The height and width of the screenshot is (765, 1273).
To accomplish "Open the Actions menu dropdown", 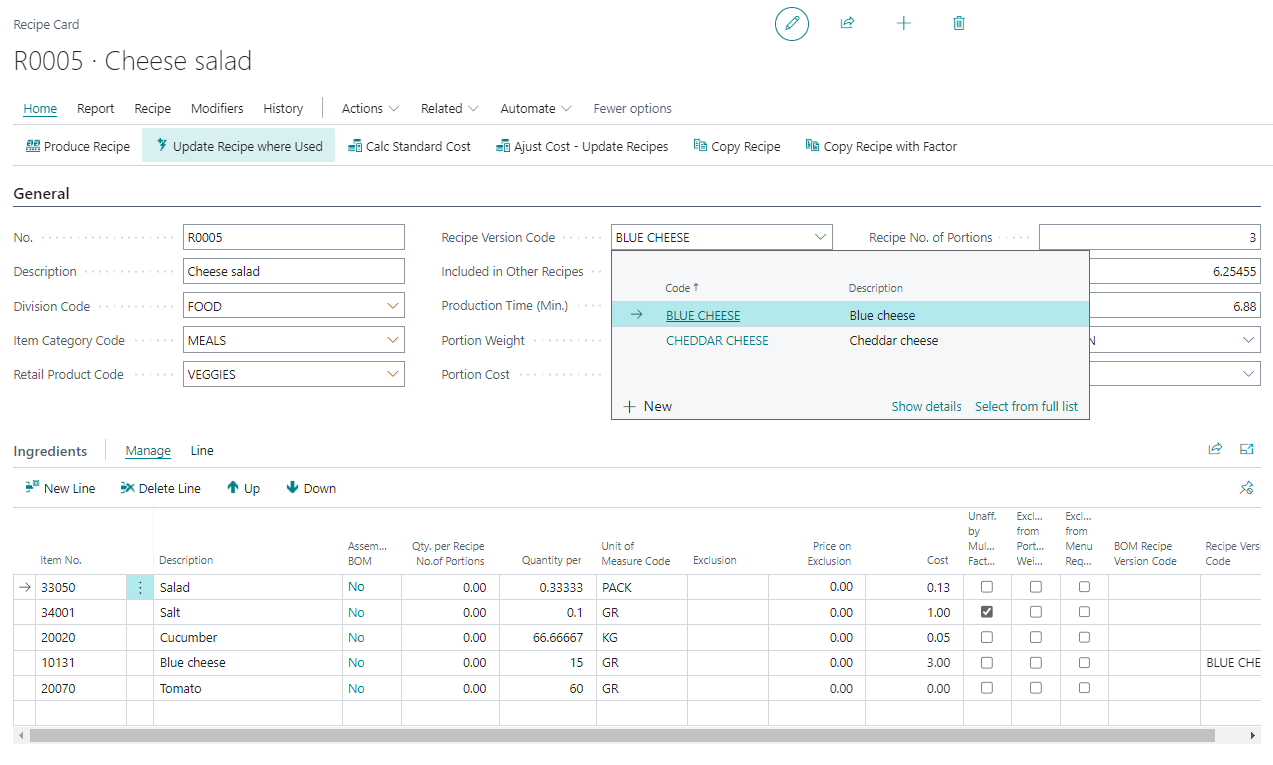I will 370,108.
